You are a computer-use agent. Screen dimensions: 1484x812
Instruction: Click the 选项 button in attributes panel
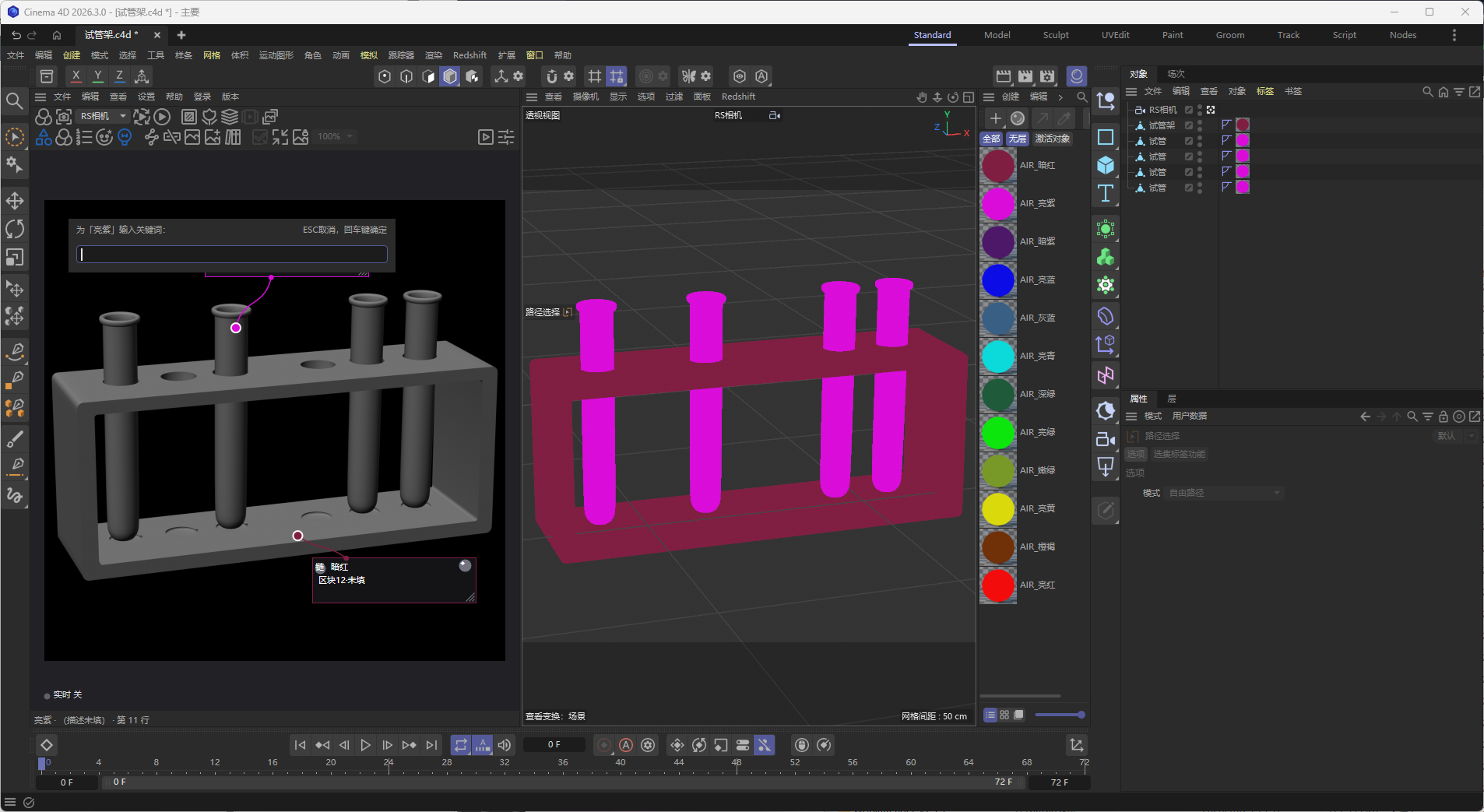click(1136, 454)
